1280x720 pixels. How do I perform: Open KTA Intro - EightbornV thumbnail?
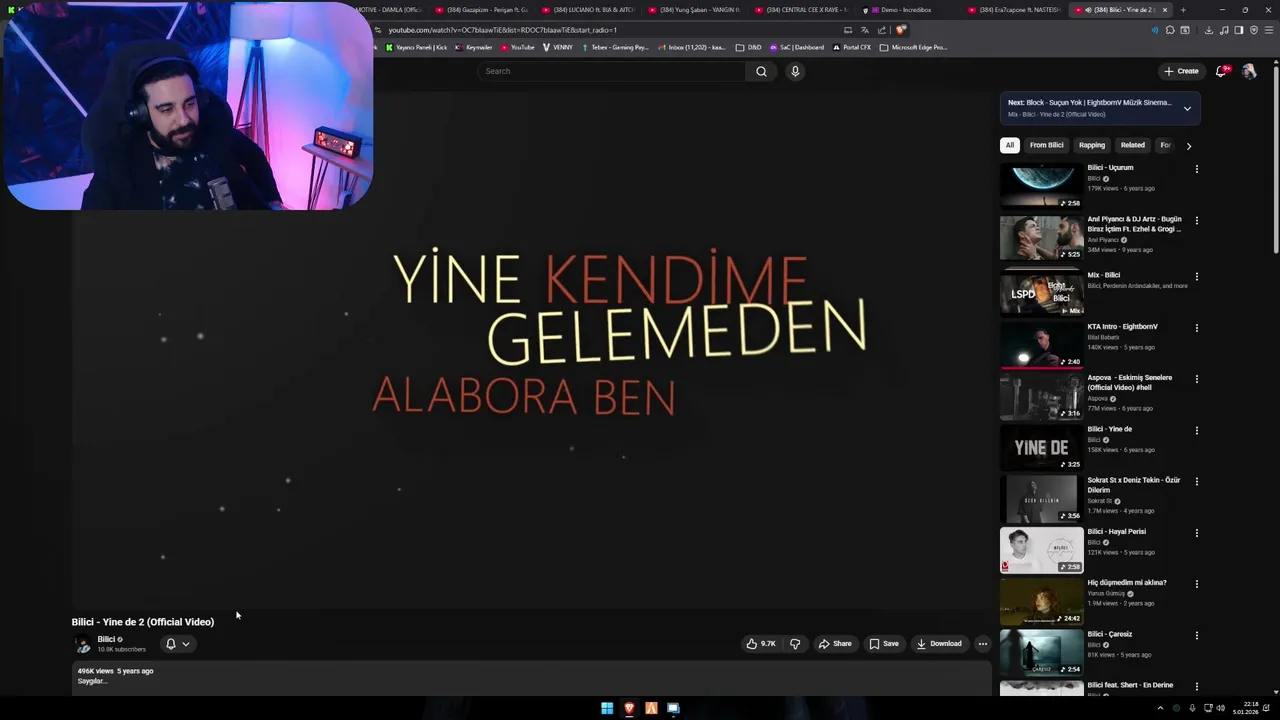click(x=1041, y=345)
